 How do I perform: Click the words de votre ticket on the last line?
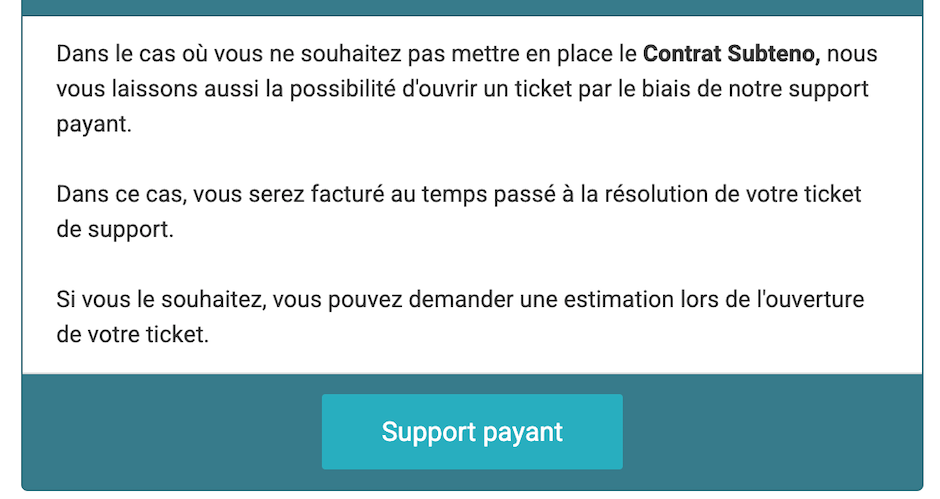tap(132, 335)
